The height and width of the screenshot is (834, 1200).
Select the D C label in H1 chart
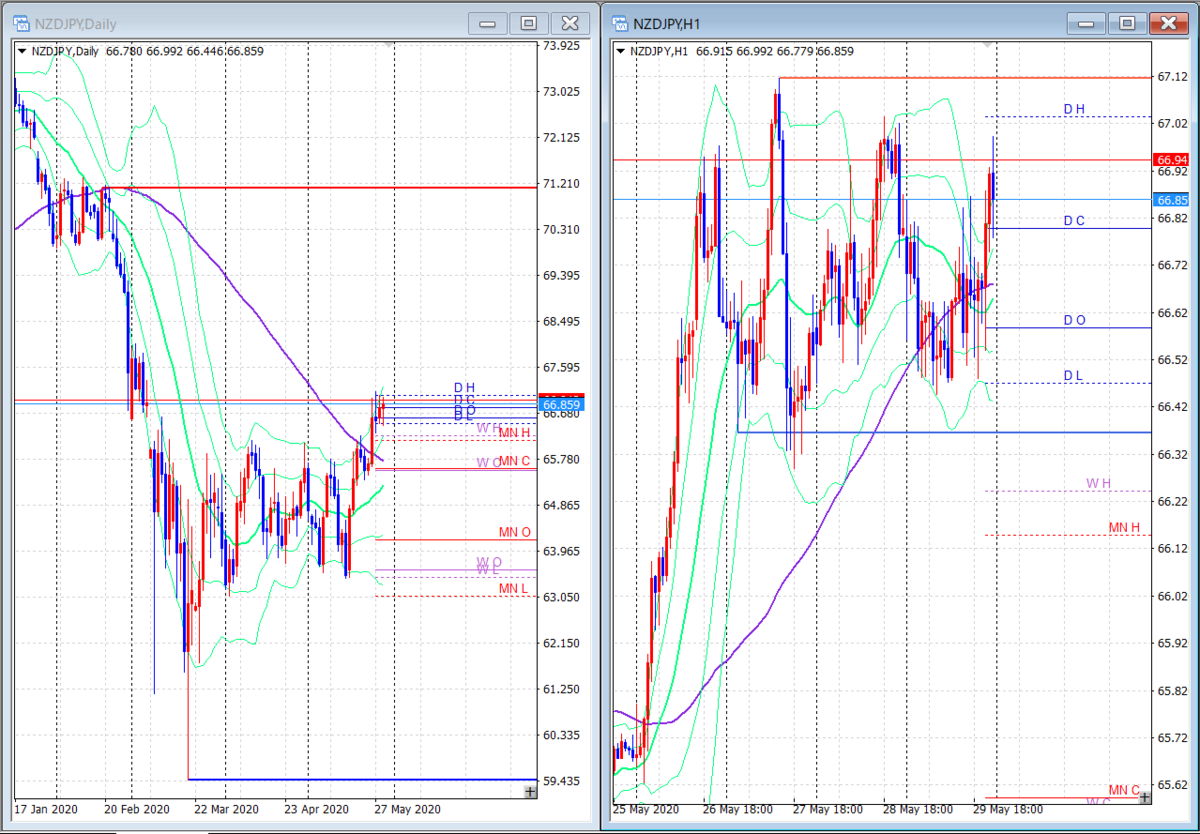click(1074, 220)
